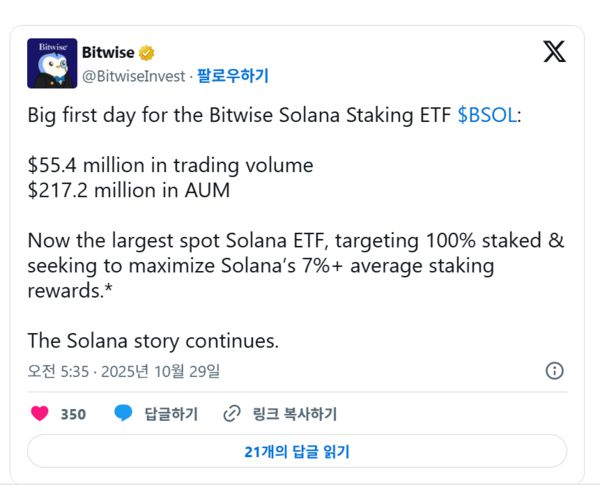Screen dimensions: 600x485
Task: Click the gold verified badge beside Bitwise
Action: tap(146, 52)
